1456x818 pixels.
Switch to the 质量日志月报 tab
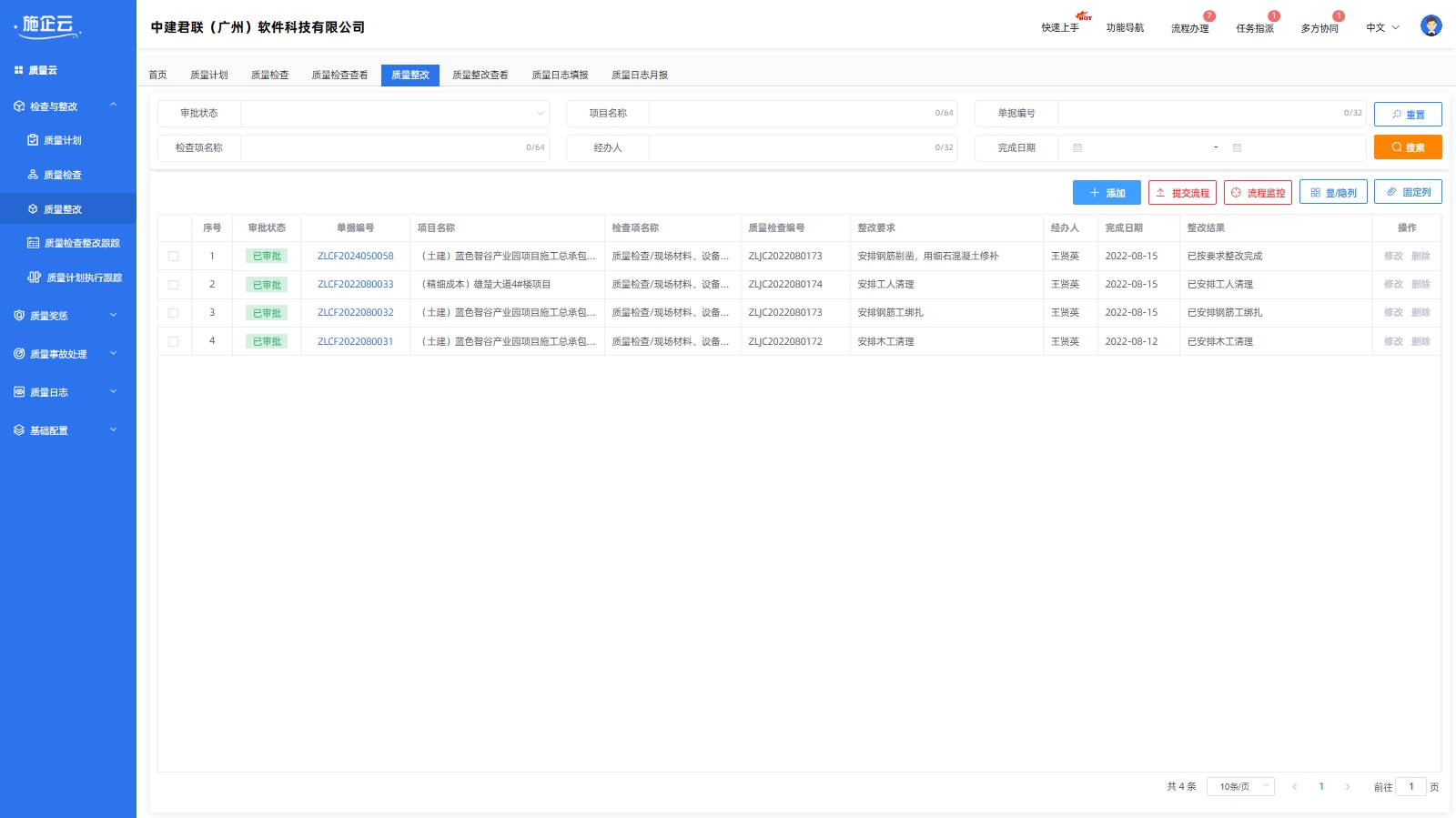pos(639,76)
